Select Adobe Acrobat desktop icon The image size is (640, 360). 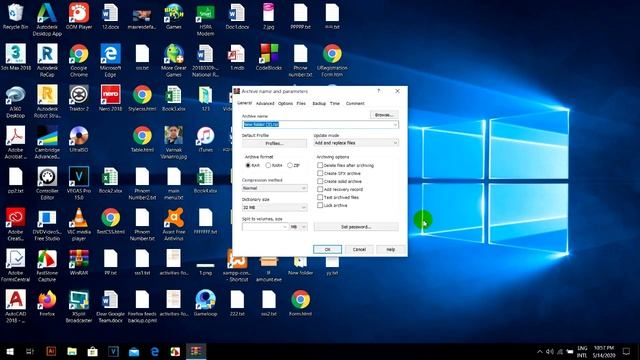[16, 142]
